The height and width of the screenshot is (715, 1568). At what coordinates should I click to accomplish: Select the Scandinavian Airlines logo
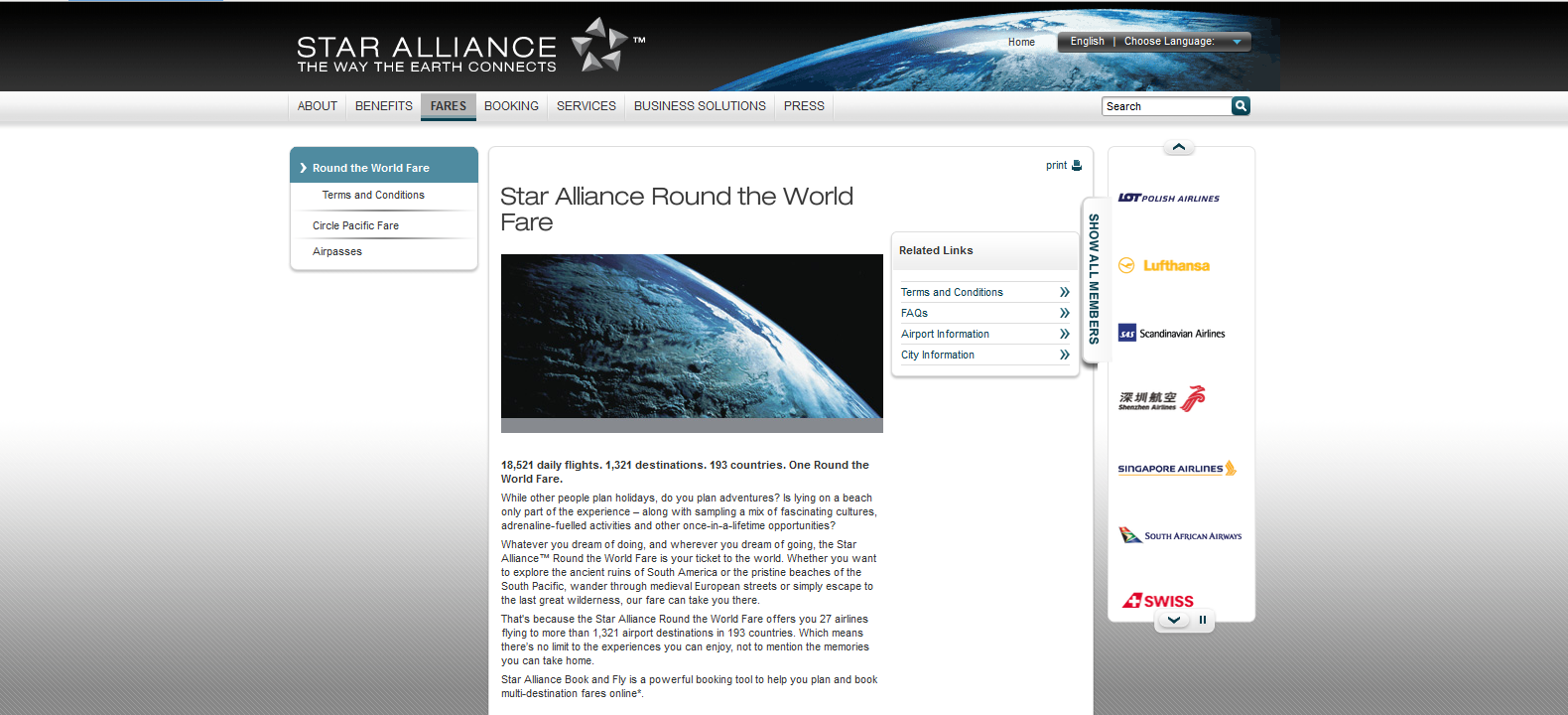click(x=1171, y=334)
